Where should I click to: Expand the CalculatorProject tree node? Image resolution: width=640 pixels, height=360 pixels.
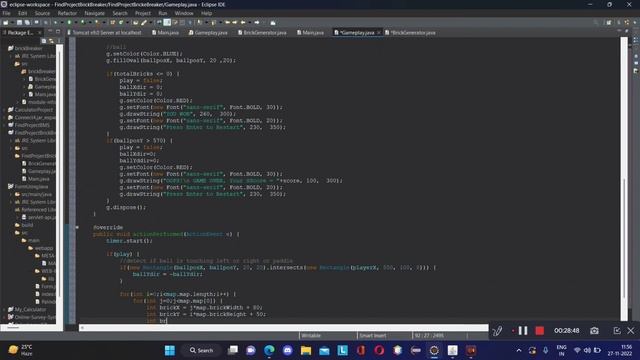(x=4, y=110)
